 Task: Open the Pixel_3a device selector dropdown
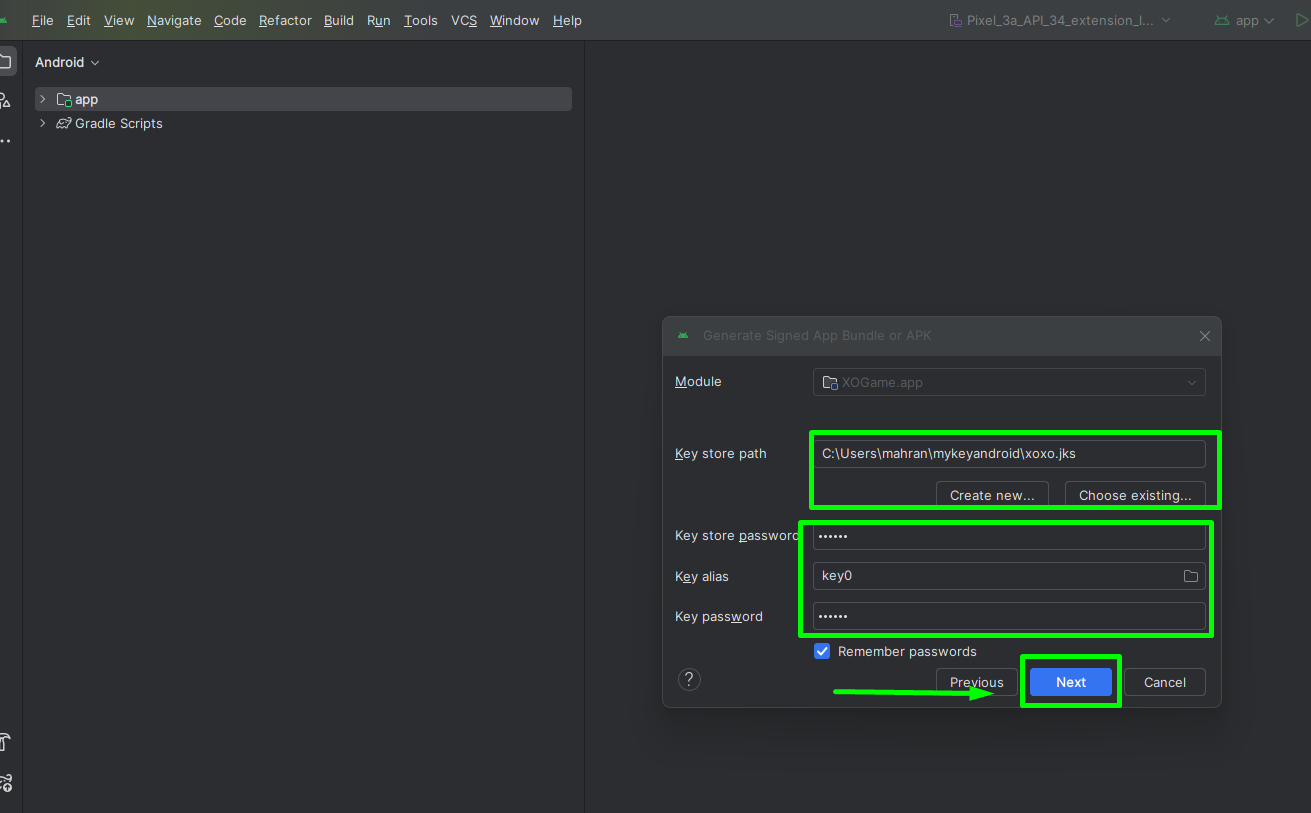[x=1059, y=20]
